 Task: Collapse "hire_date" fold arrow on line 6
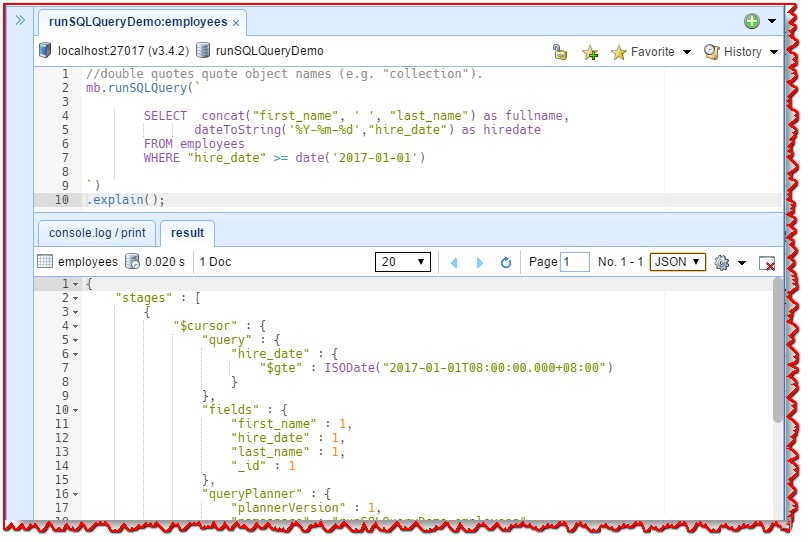(76, 354)
